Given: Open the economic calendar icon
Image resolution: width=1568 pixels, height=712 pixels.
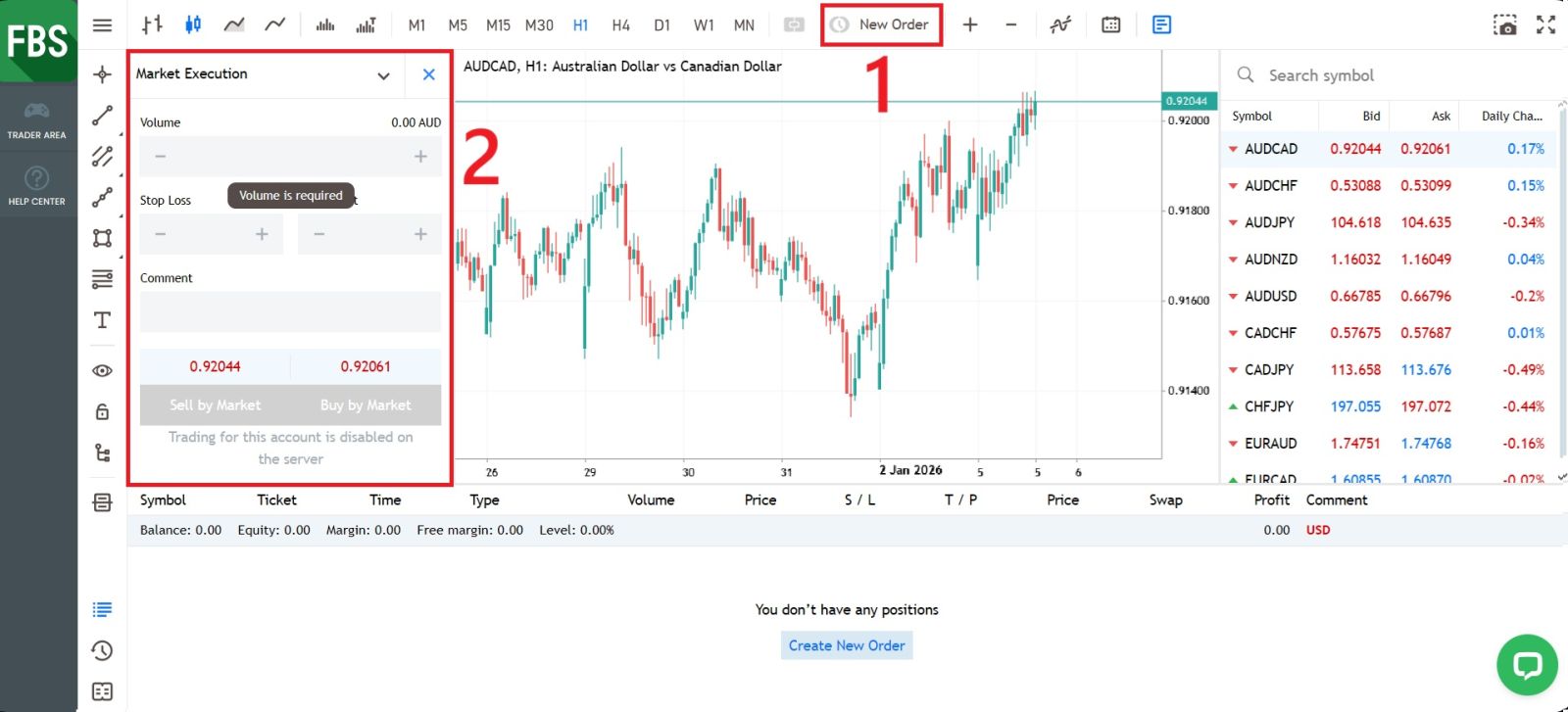Looking at the screenshot, I should point(1110,24).
